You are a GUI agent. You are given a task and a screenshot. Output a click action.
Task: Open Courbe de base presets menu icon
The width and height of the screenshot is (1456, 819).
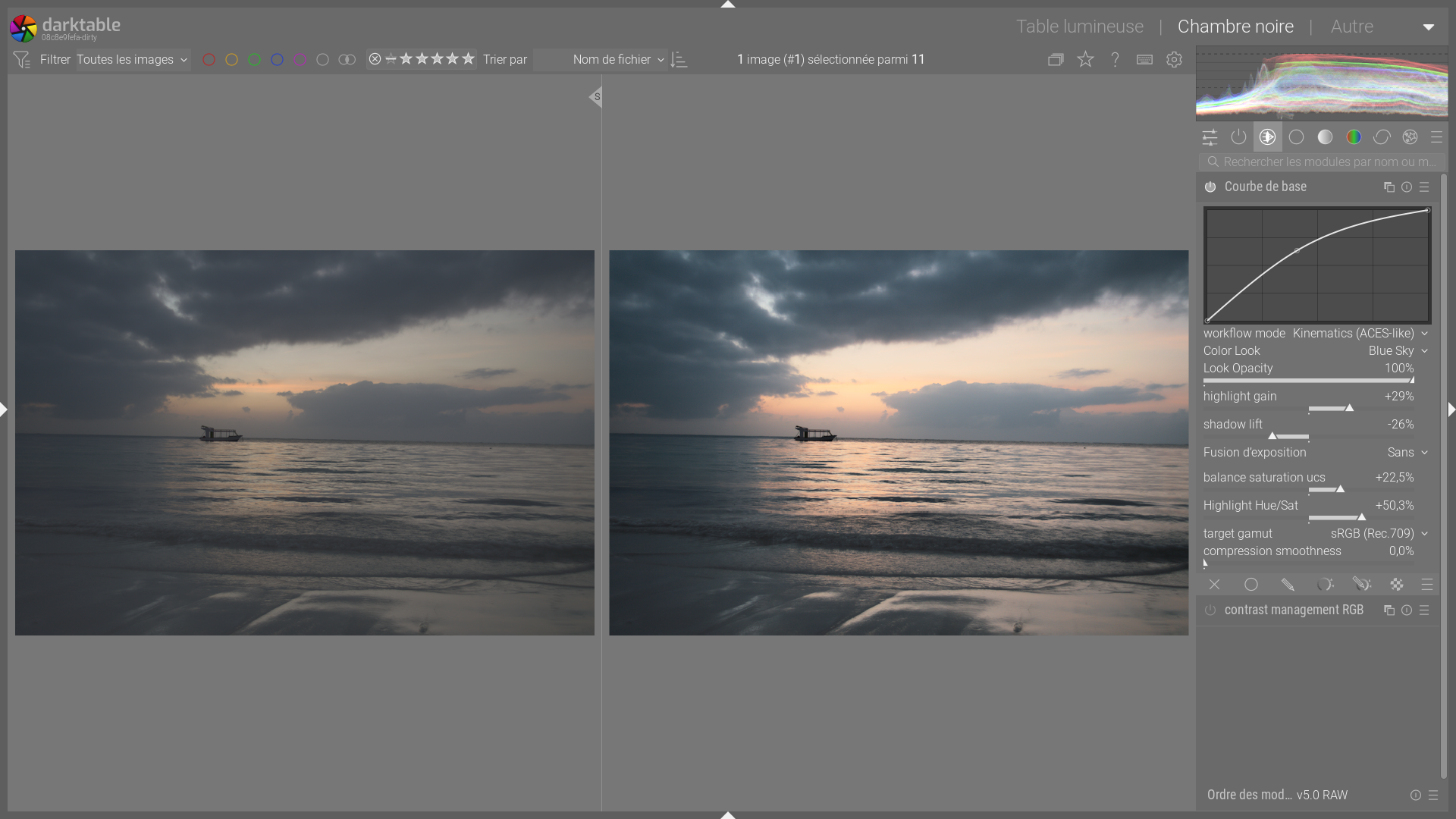point(1424,187)
